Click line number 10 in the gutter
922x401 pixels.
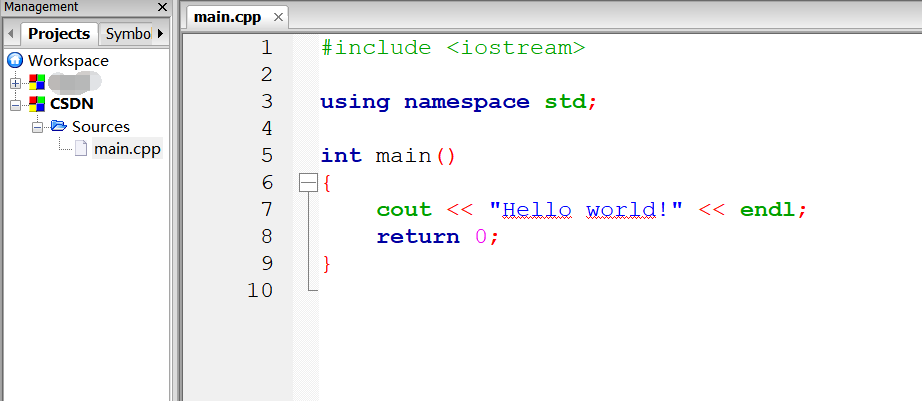[x=260, y=290]
